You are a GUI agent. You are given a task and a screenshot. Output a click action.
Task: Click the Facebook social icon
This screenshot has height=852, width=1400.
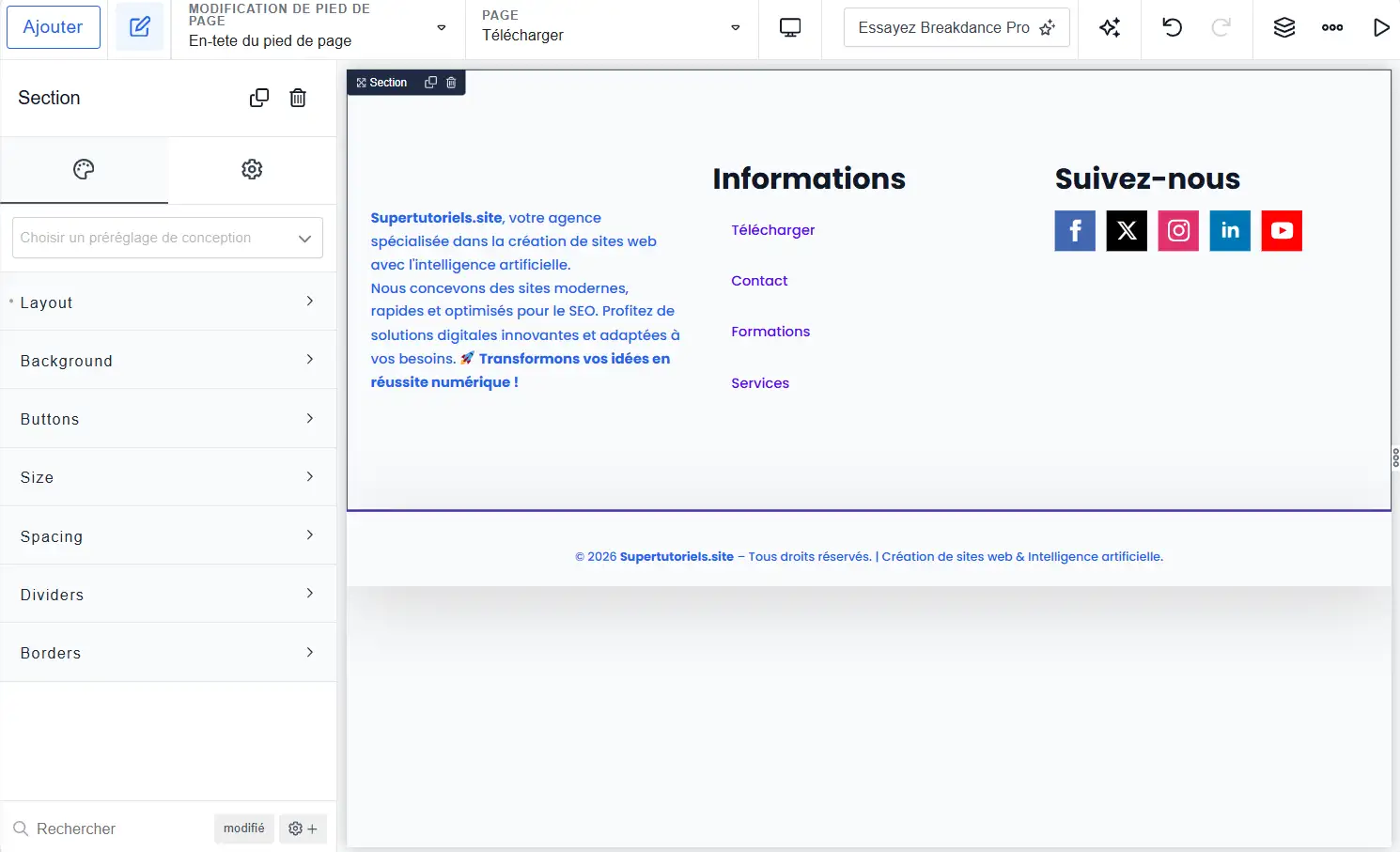pos(1075,230)
